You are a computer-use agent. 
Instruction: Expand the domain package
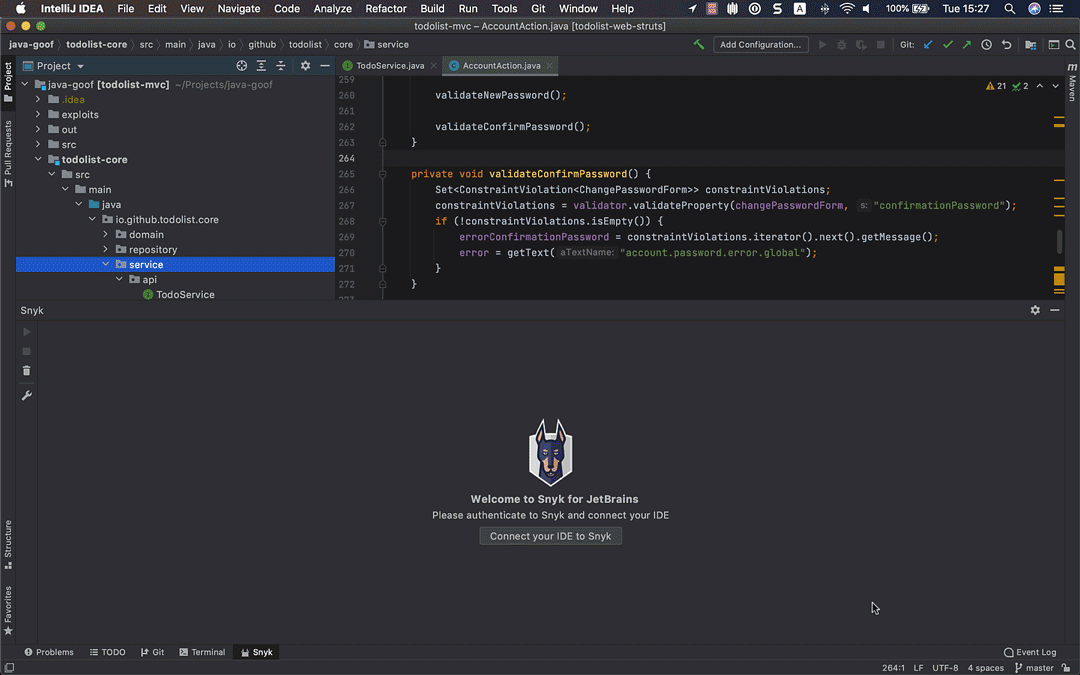[105, 235]
